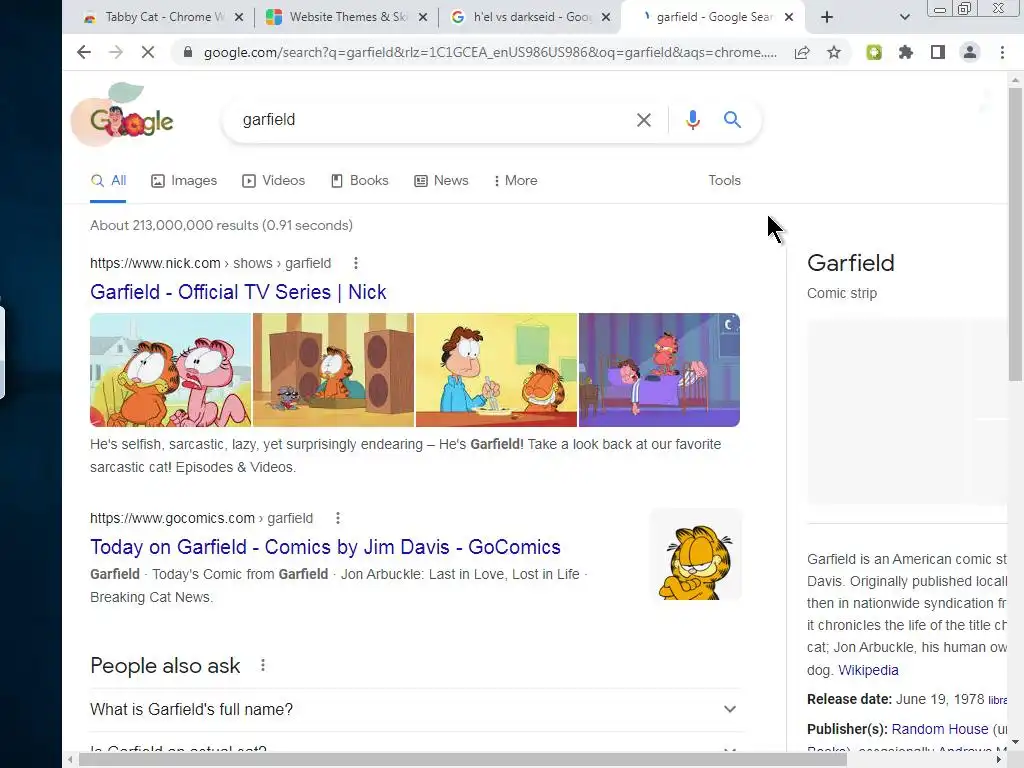This screenshot has width=1024, height=768.
Task: Click the gocomics.com result URL text
Action: [x=201, y=518]
